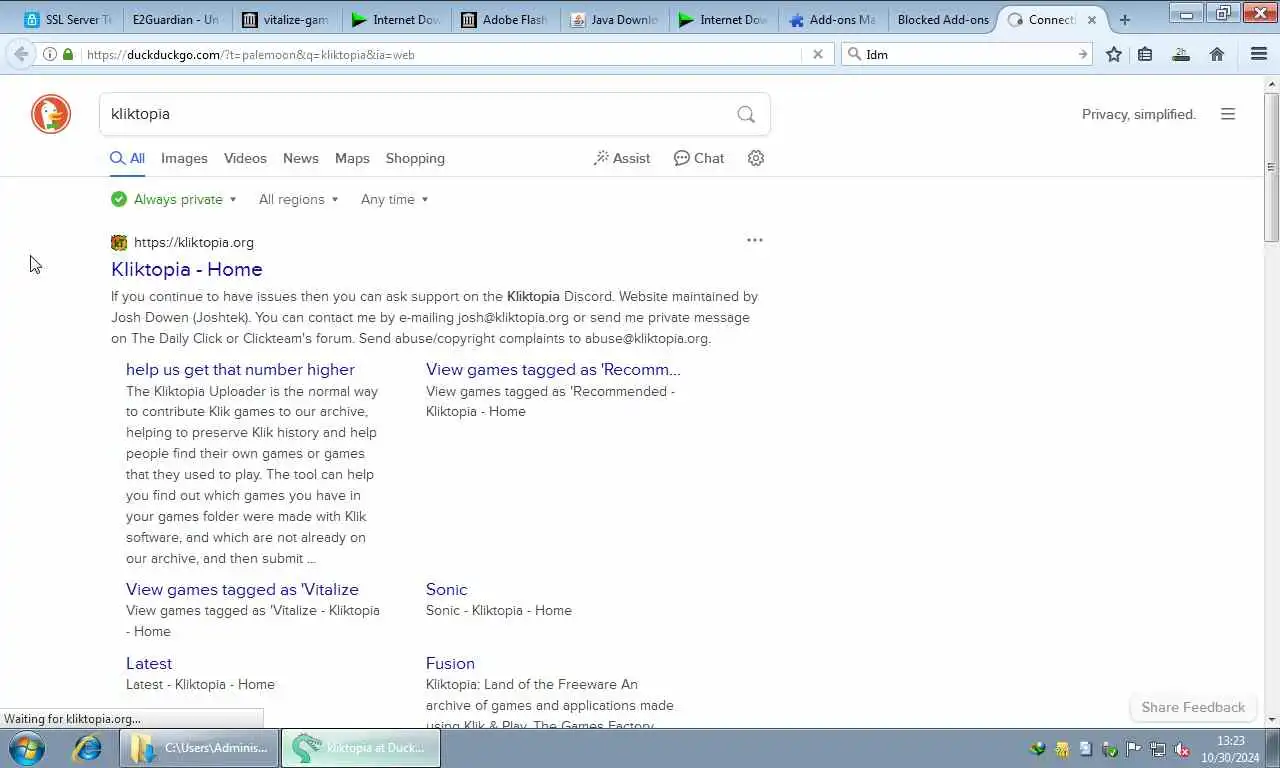Open the C:\Users\Adminis... taskbar window

click(200, 748)
